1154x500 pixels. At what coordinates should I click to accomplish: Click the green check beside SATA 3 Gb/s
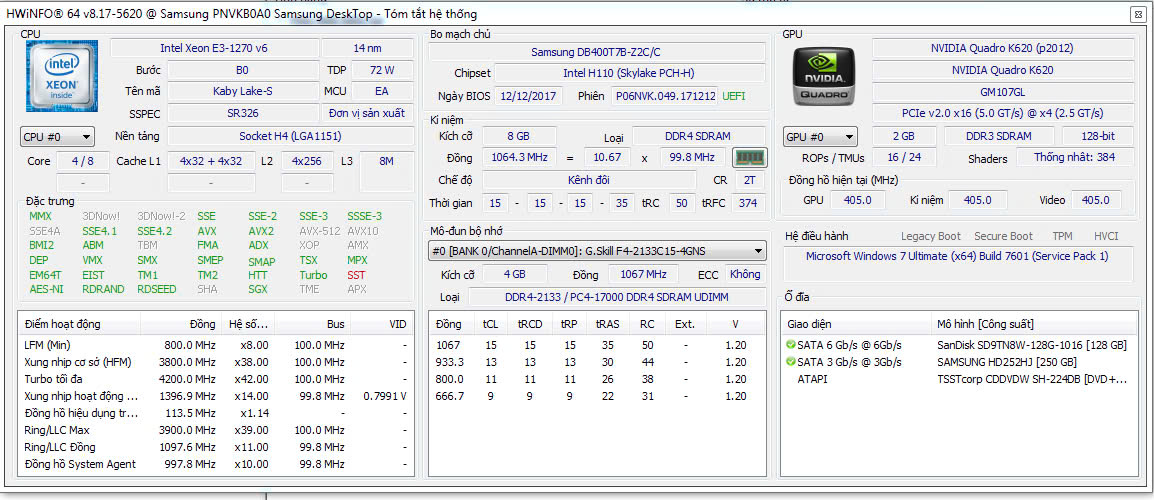click(791, 362)
